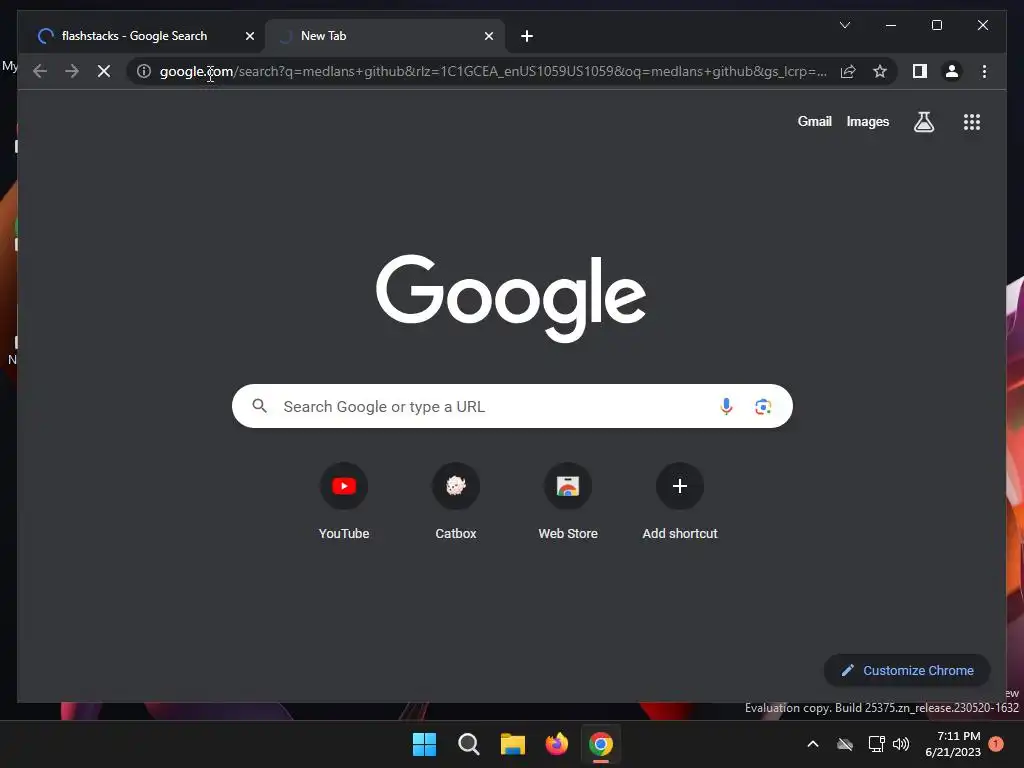Click the Google logo
This screenshot has width=1024, height=768.
(x=511, y=298)
